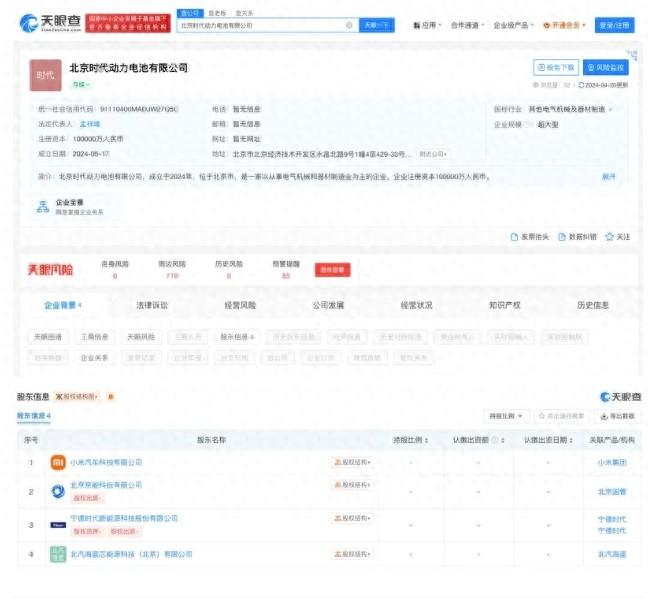Viewport: 648px width, 599px height.
Task: Click the Xiaomi logo in shareholder row 1
Action: (x=57, y=462)
